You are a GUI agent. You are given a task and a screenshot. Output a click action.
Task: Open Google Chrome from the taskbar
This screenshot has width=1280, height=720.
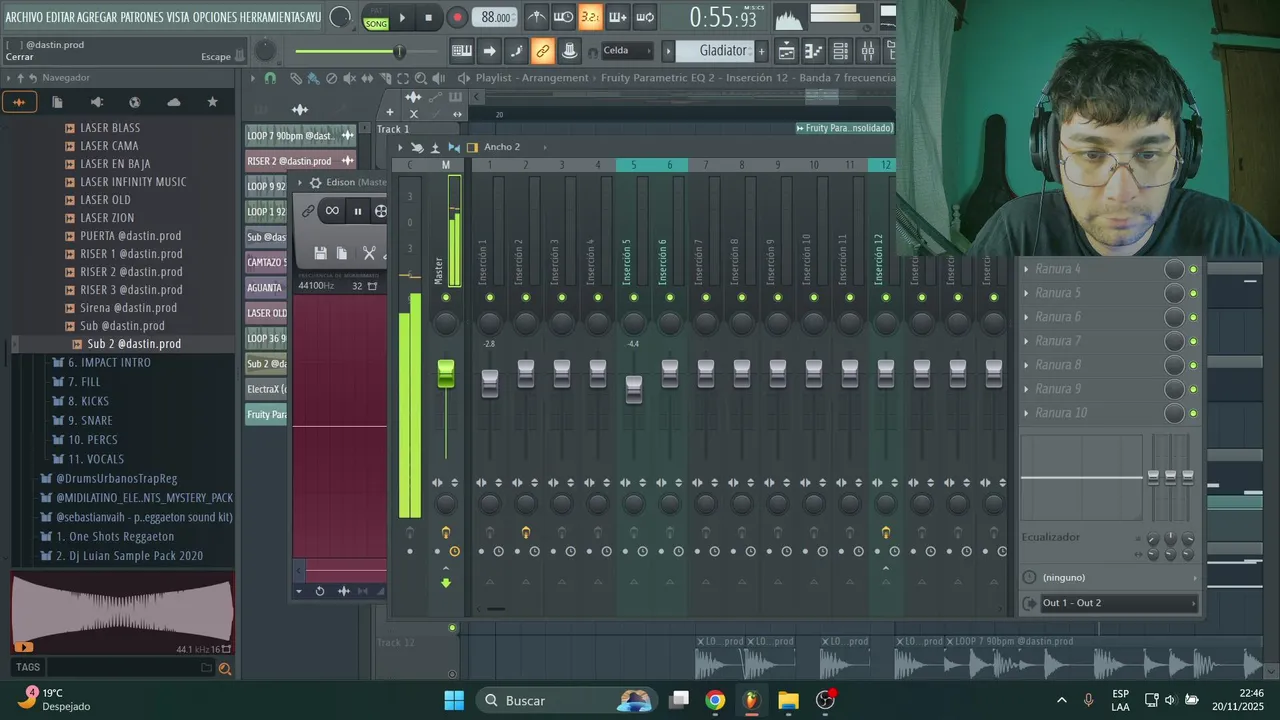pos(715,700)
